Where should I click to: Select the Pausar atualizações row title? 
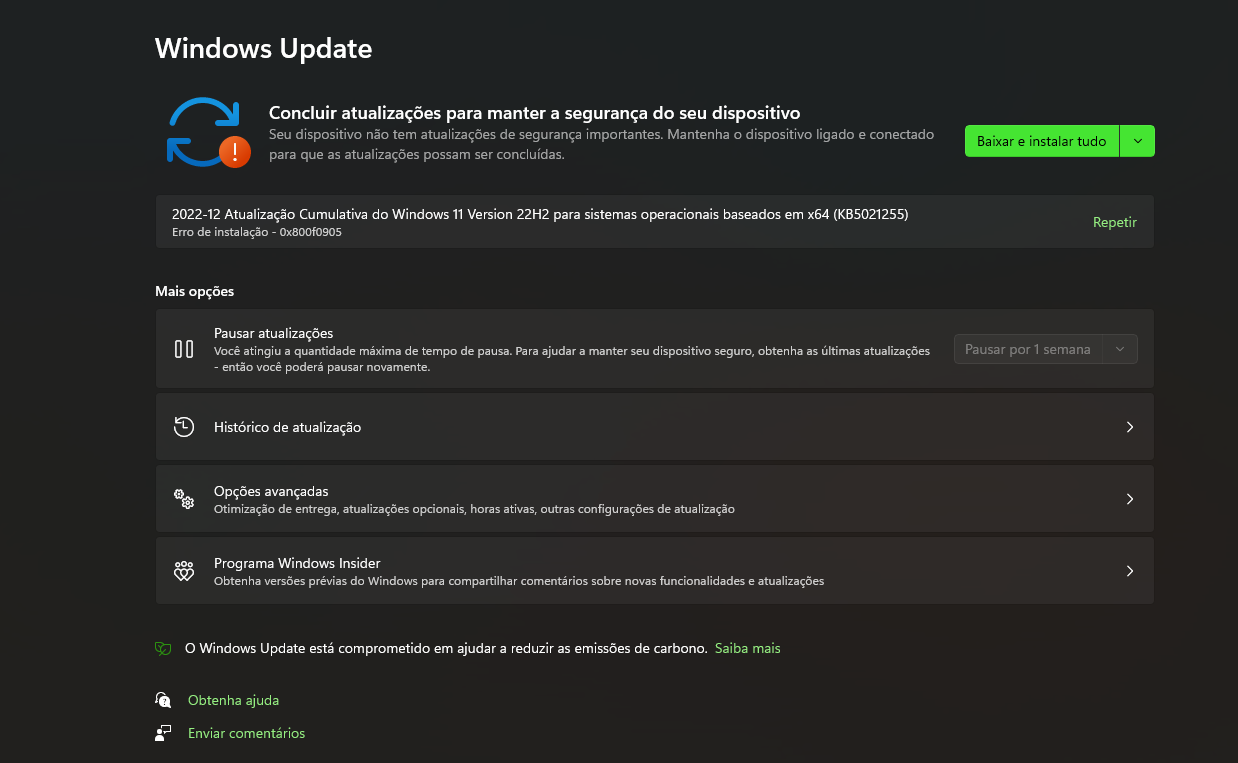[273, 333]
